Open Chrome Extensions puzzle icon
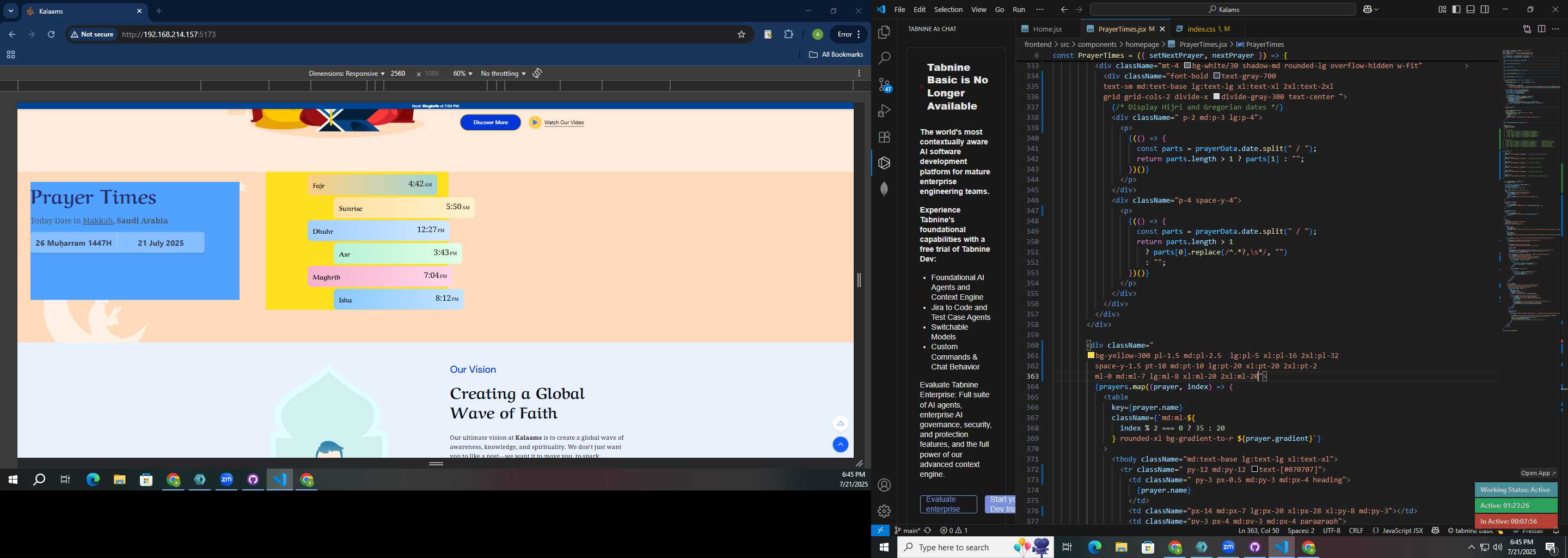 [789, 35]
